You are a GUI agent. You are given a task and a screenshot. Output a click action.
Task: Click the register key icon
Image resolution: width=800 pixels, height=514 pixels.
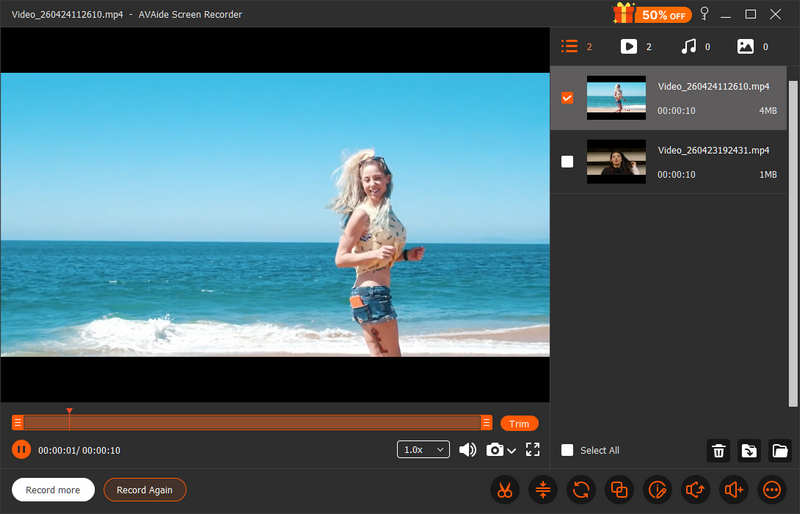click(x=704, y=14)
